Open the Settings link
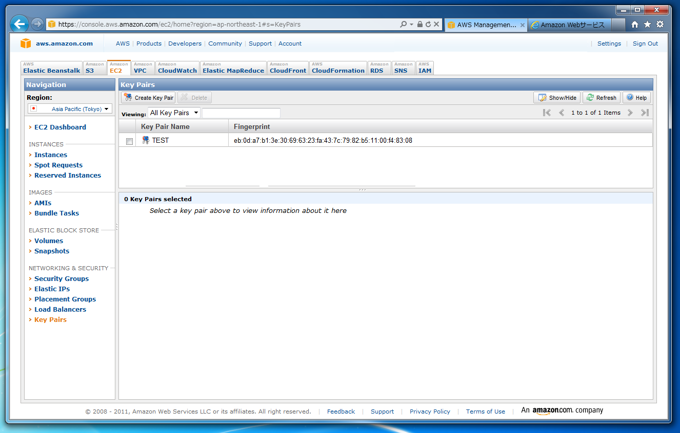The image size is (680, 433). [609, 43]
